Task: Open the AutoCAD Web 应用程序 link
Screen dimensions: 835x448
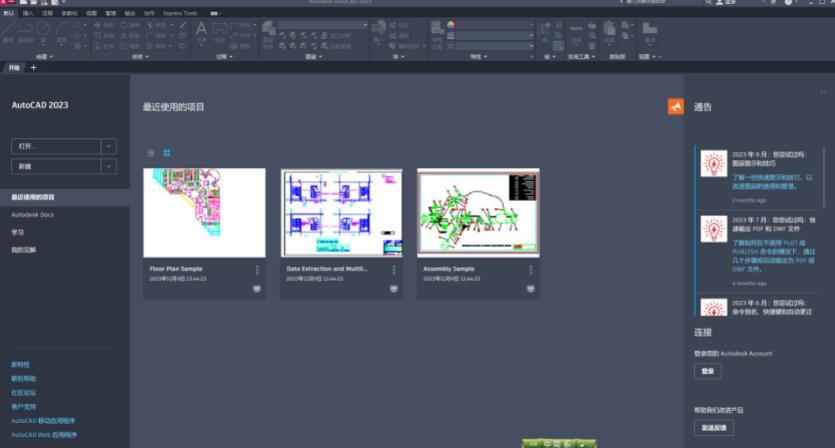Action: click(44, 435)
